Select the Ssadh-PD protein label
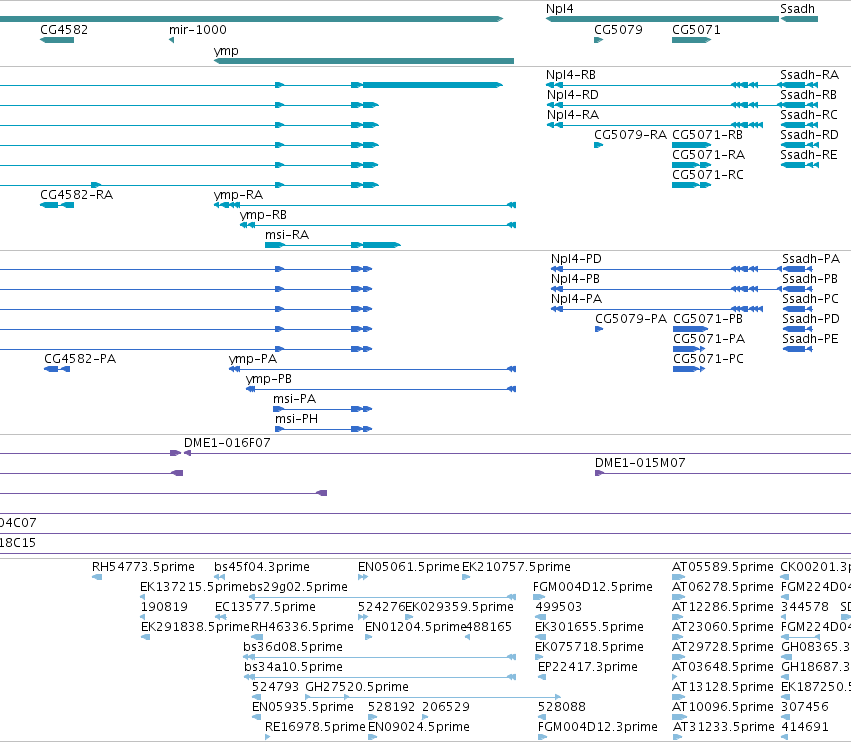 click(x=811, y=319)
